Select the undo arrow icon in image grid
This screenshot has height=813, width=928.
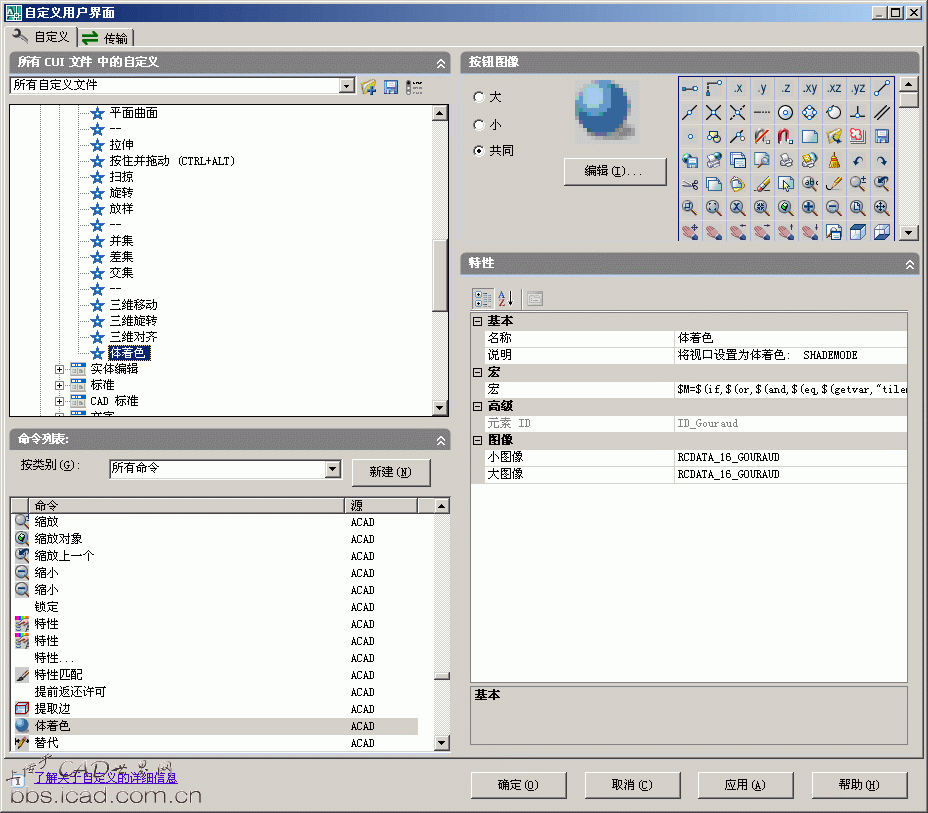click(858, 160)
